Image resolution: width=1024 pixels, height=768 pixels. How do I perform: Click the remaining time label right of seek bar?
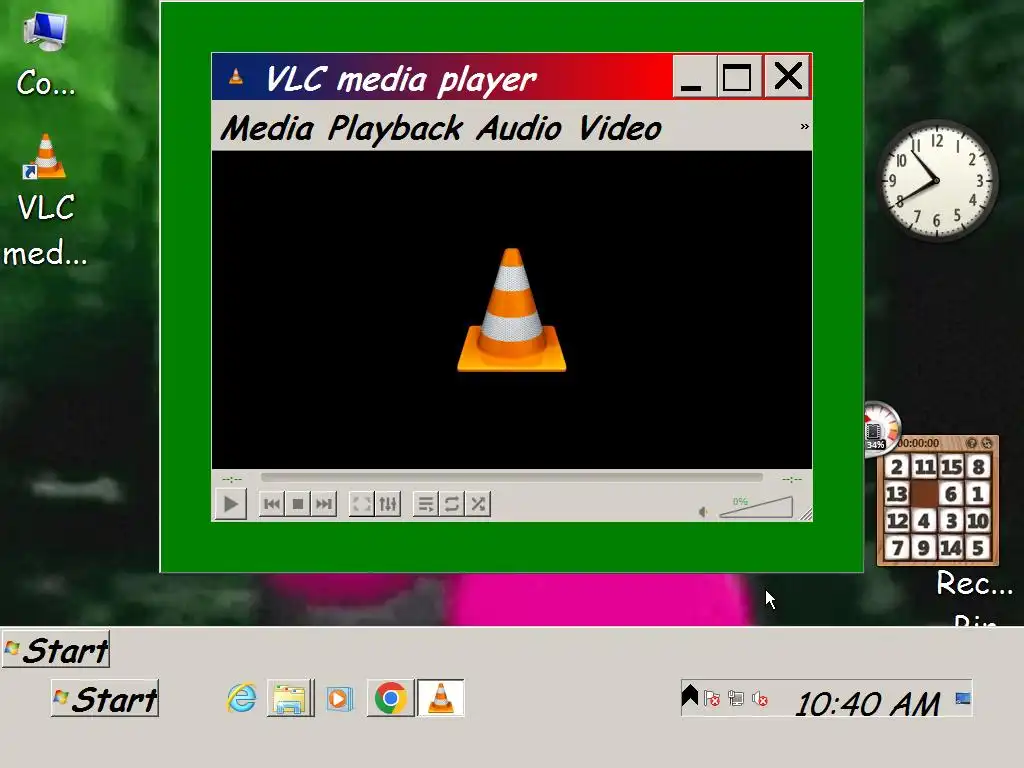(792, 479)
